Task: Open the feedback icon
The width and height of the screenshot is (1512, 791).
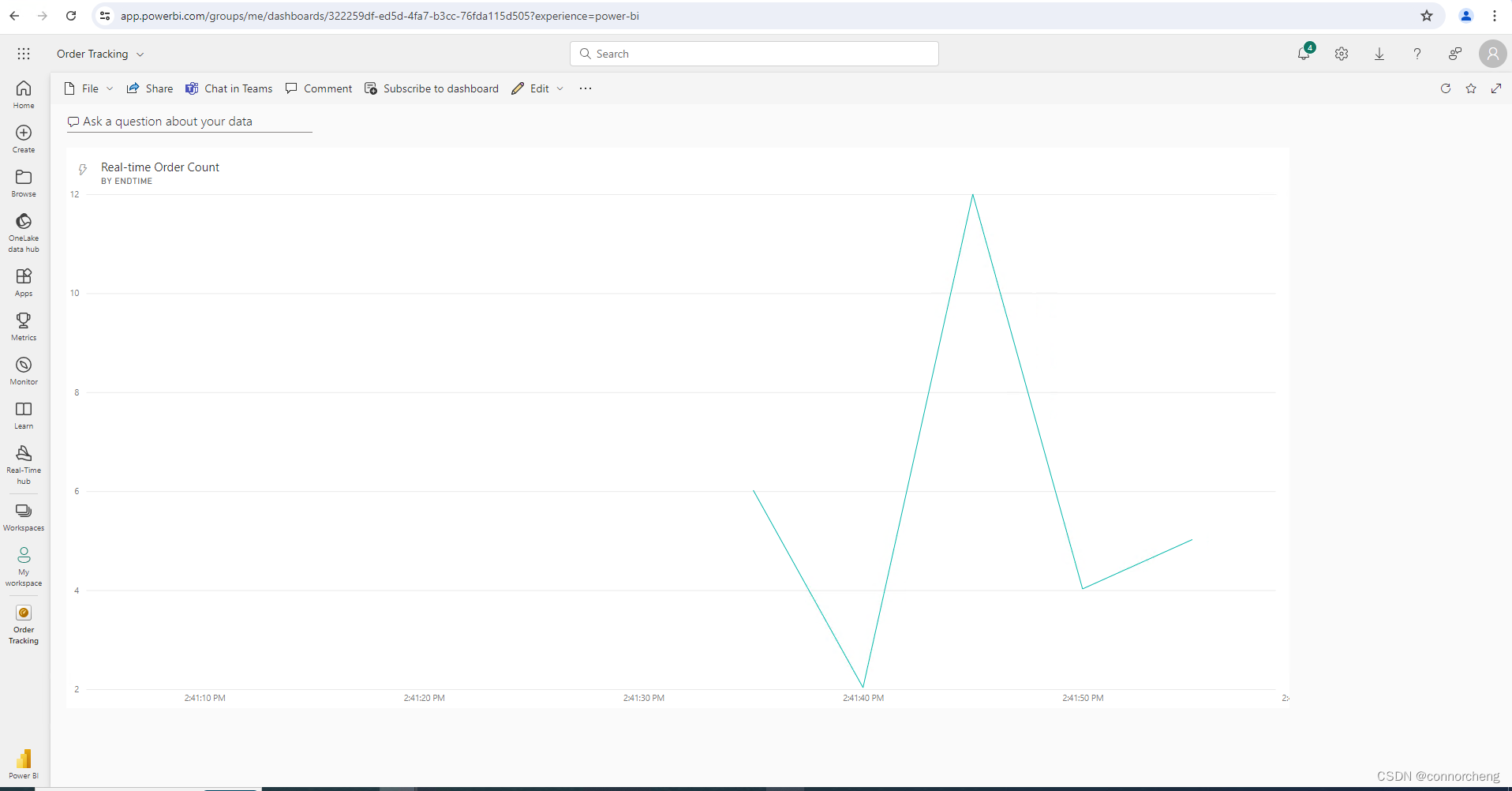Action: pos(1455,54)
